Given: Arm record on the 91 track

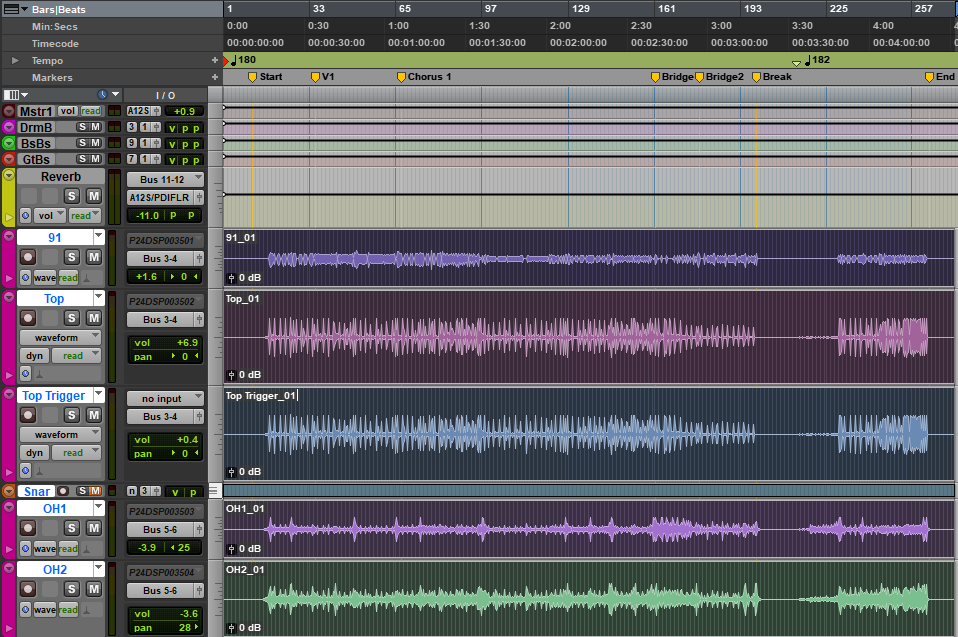Looking at the screenshot, I should [x=28, y=257].
